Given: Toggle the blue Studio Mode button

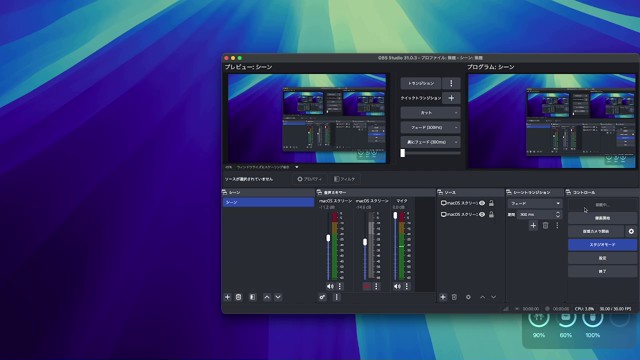Looking at the screenshot, I should click(x=602, y=244).
